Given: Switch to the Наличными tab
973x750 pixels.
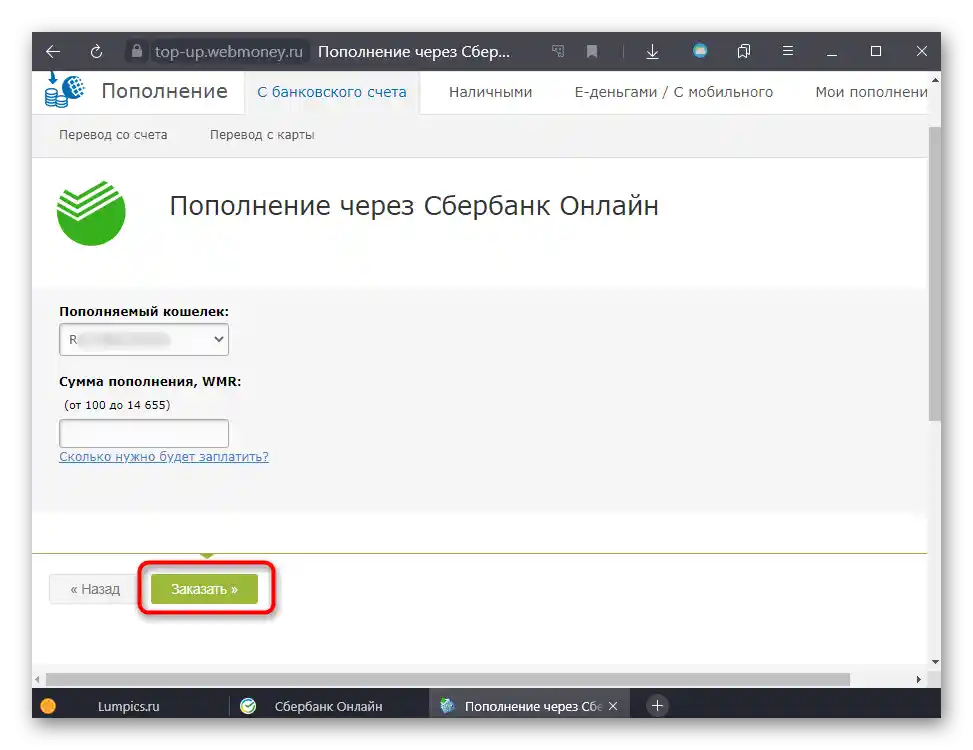Looking at the screenshot, I should (490, 92).
